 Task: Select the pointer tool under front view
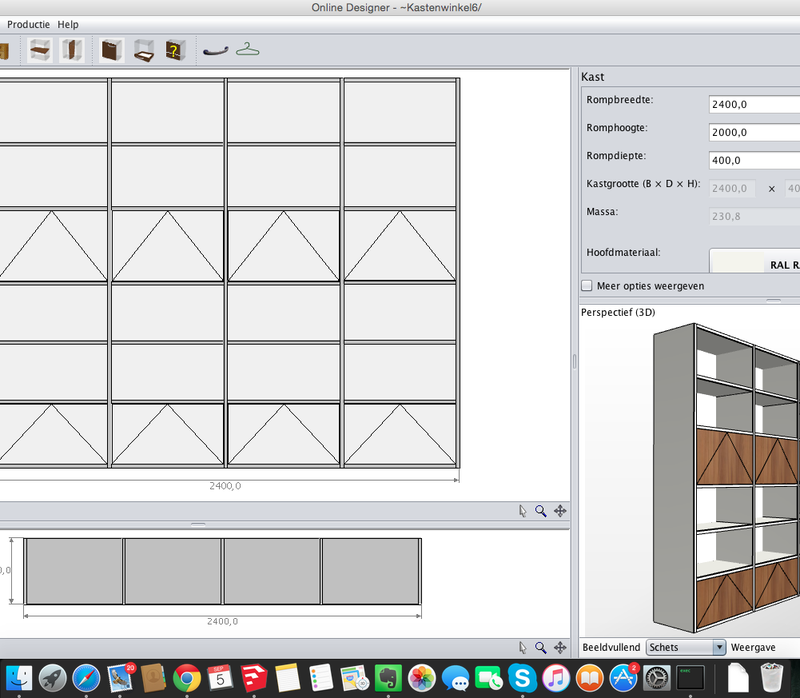pos(522,510)
